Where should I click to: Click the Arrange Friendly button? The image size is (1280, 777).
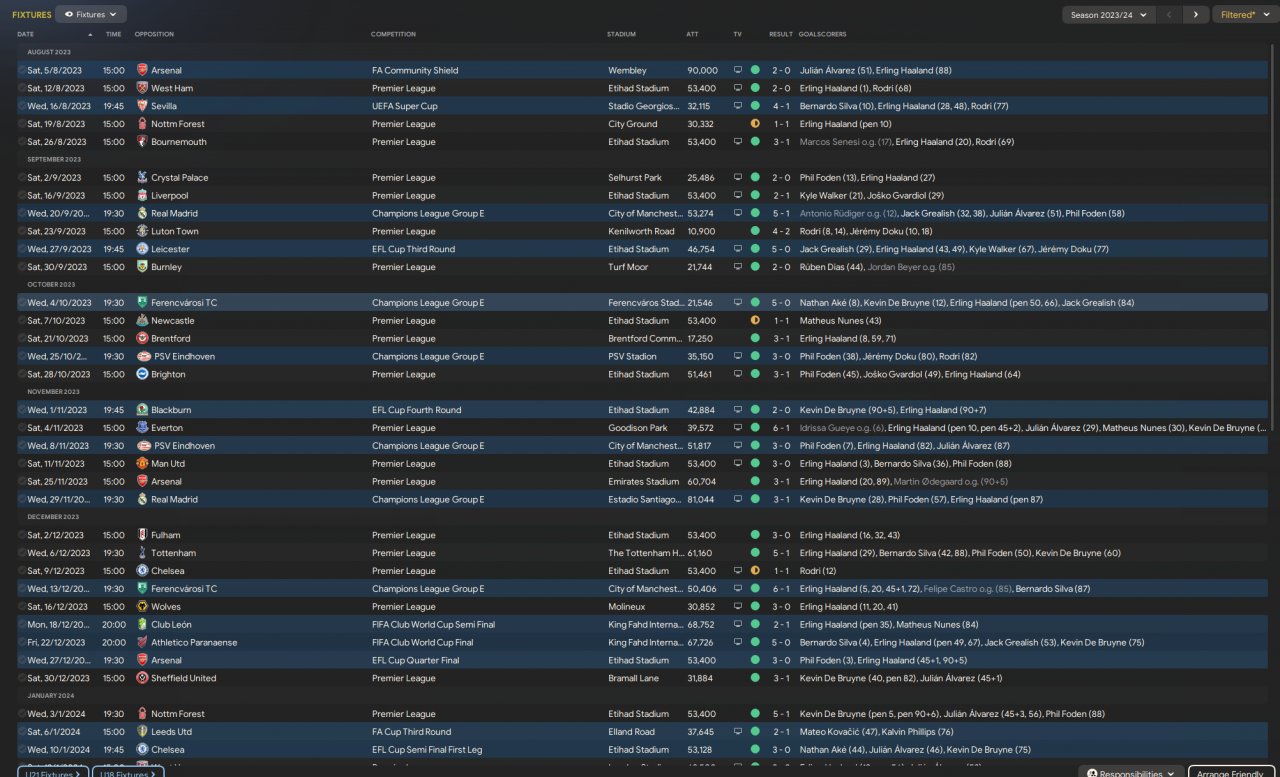(1231, 774)
